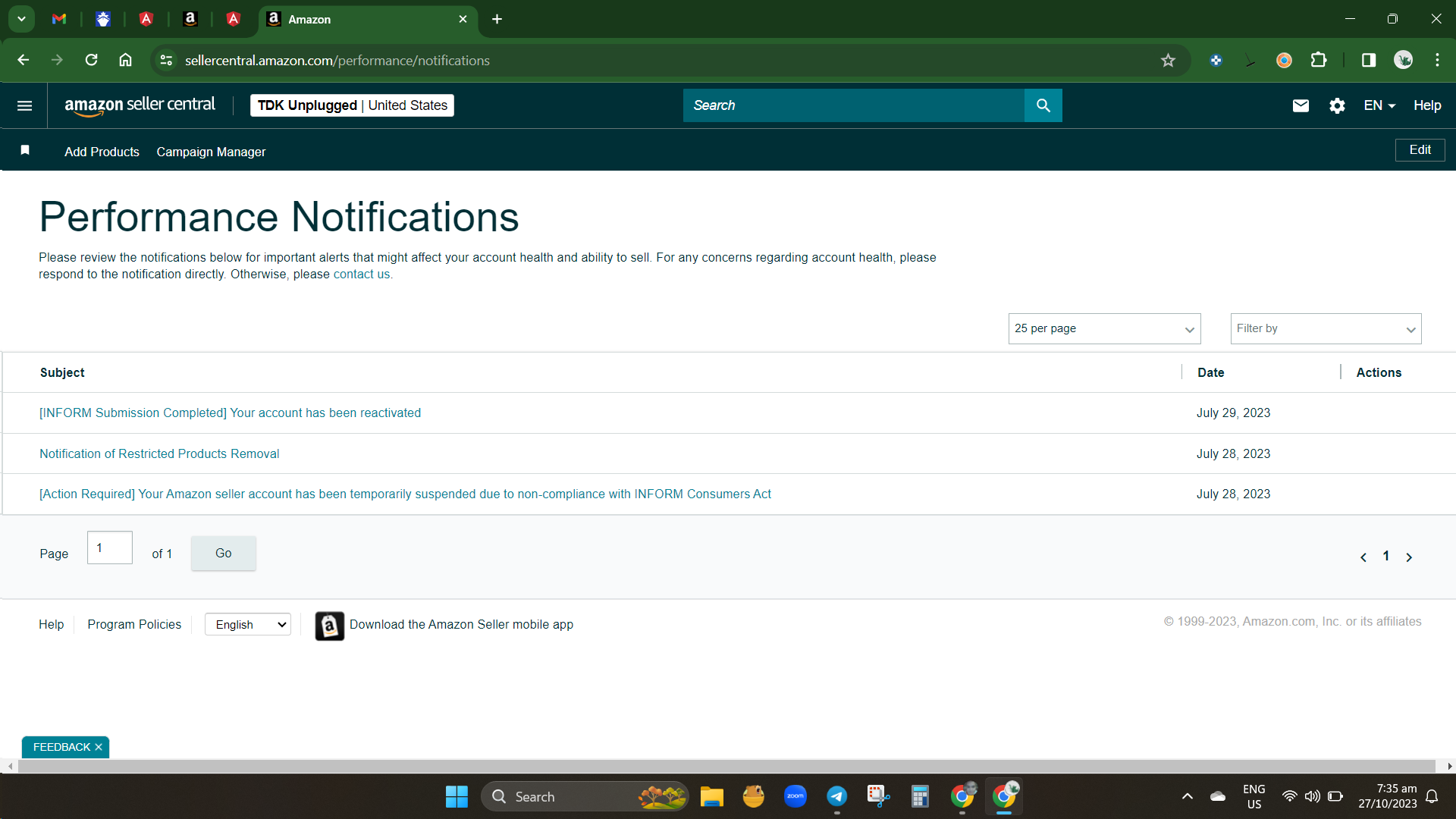Screen dimensions: 1456x819
Task: Open the Program Policies link
Action: [x=134, y=624]
